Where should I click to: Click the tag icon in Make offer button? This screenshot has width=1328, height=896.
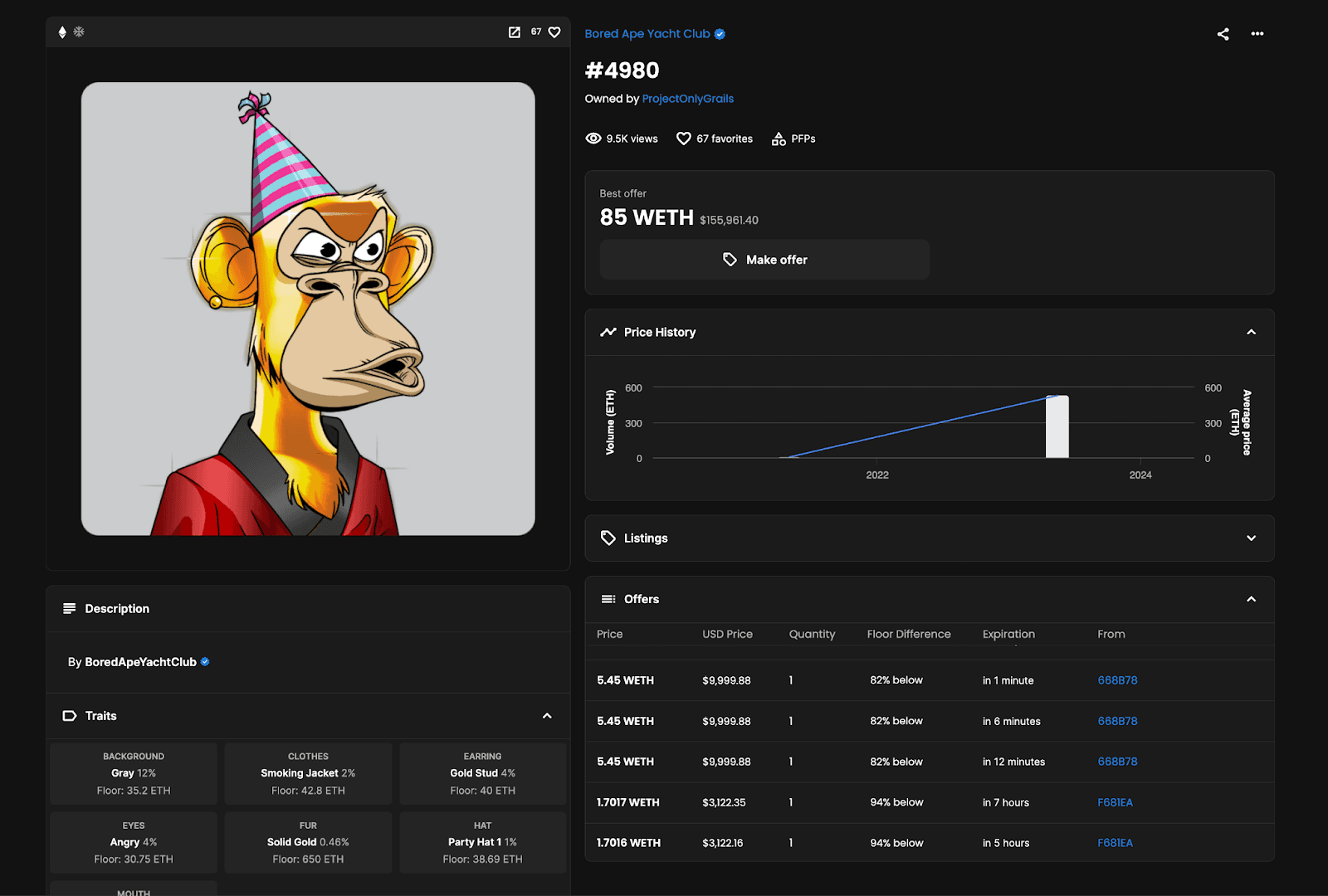coord(730,260)
